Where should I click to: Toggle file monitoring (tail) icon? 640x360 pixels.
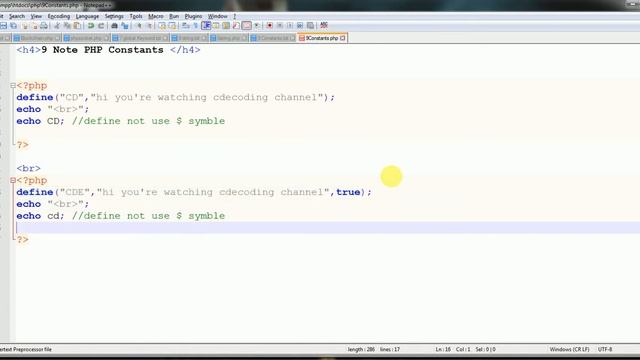256,26
